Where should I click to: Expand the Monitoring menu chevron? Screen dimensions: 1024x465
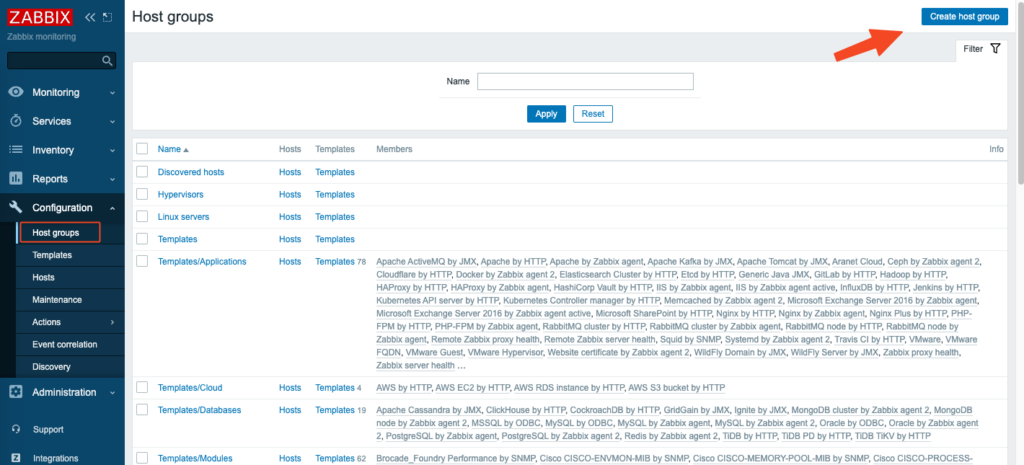point(112,93)
